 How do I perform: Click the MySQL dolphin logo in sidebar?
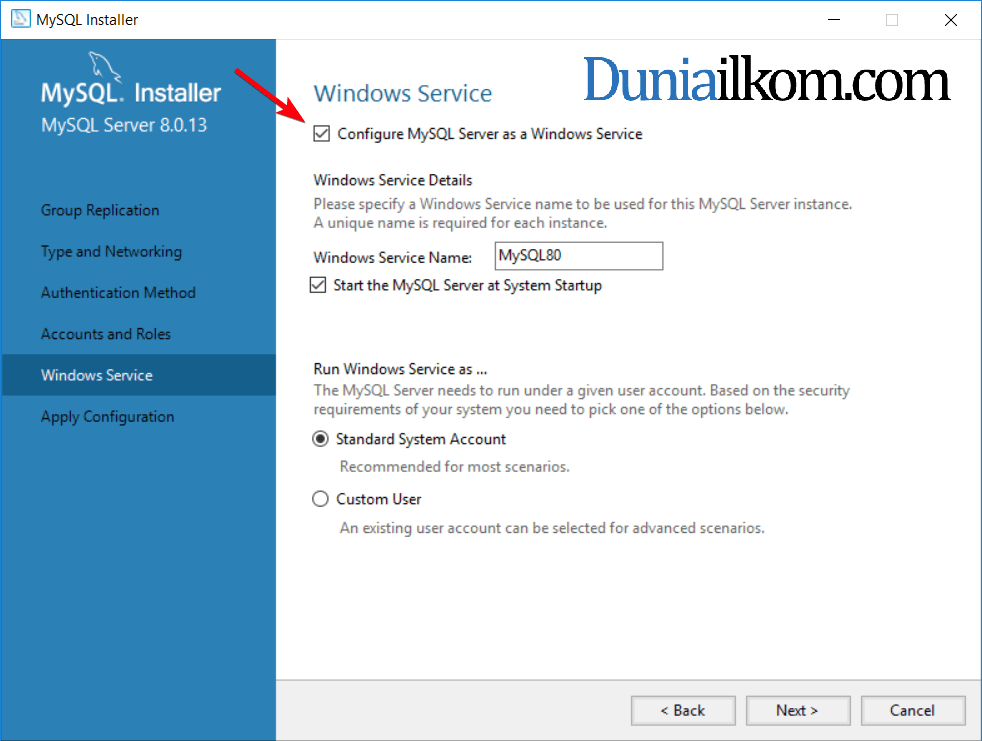coord(104,66)
